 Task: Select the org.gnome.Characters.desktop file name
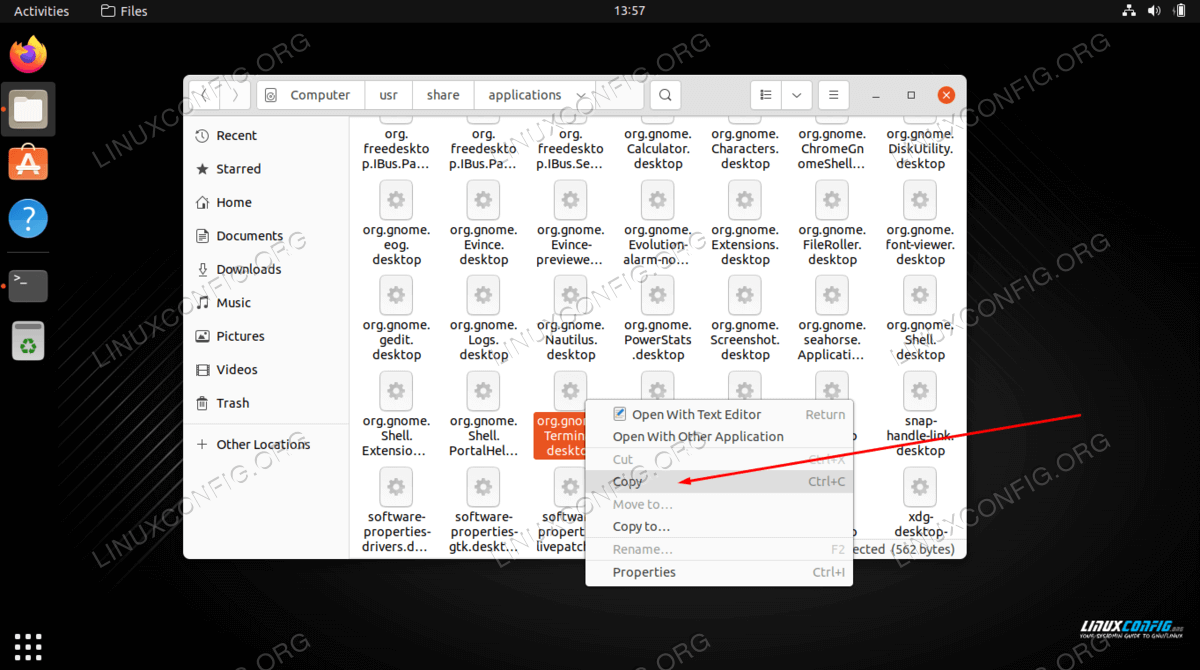(745, 149)
